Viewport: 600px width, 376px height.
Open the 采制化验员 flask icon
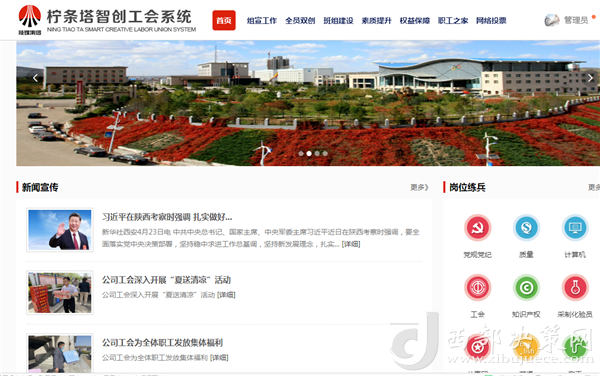click(x=575, y=287)
